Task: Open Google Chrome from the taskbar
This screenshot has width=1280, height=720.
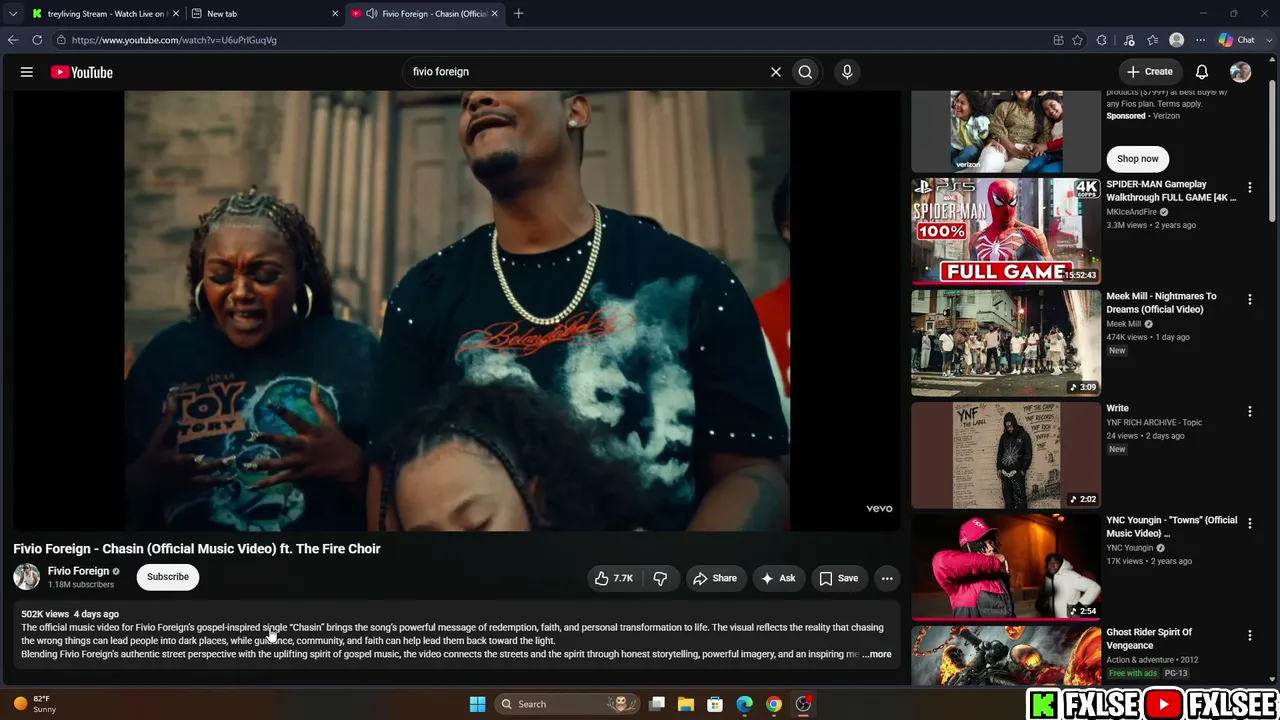Action: click(x=774, y=704)
